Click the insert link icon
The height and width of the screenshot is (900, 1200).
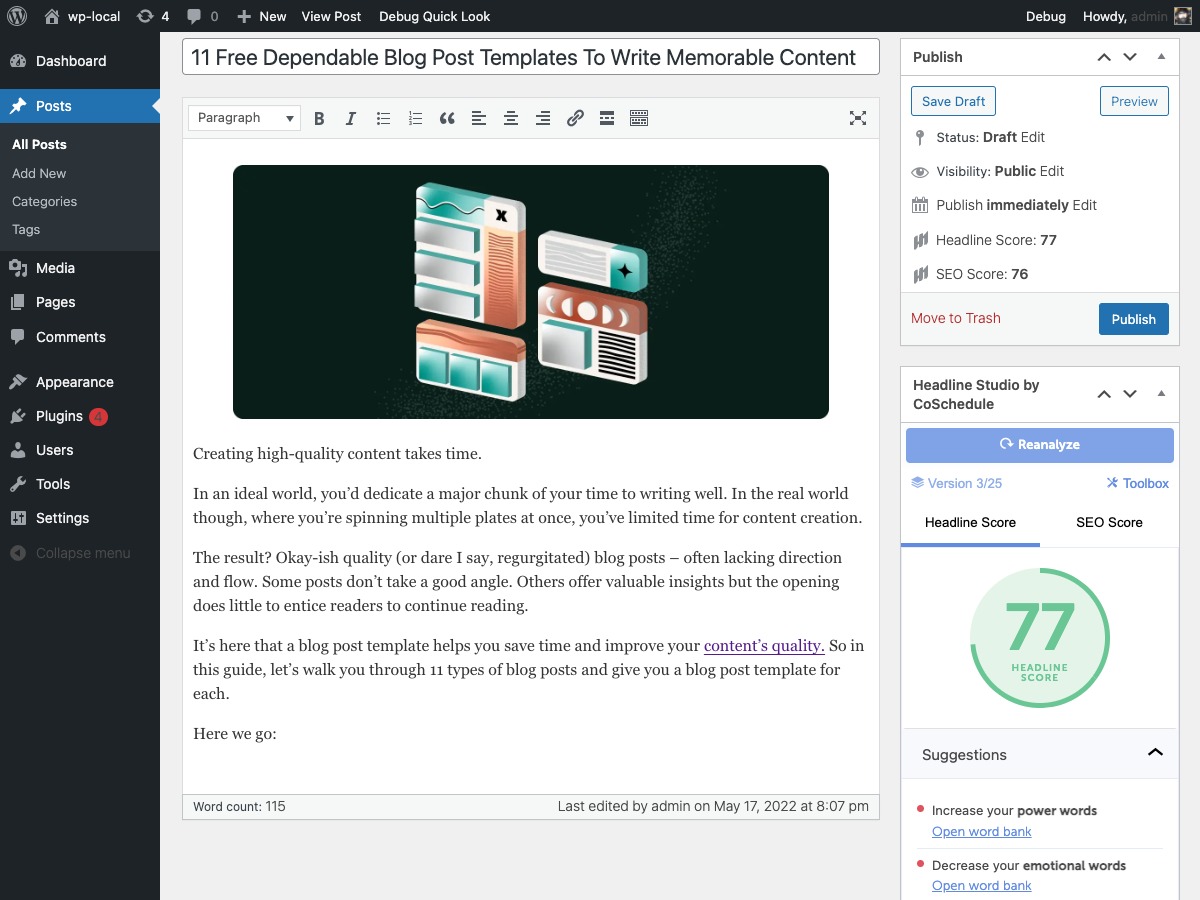pyautogui.click(x=575, y=118)
